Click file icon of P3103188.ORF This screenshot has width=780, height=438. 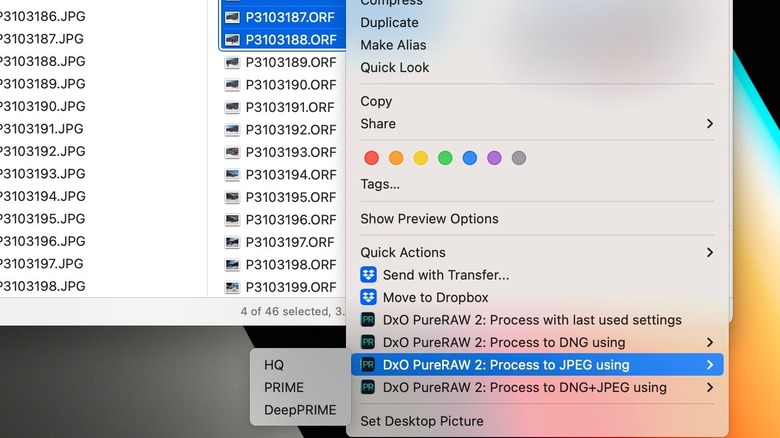pos(232,40)
